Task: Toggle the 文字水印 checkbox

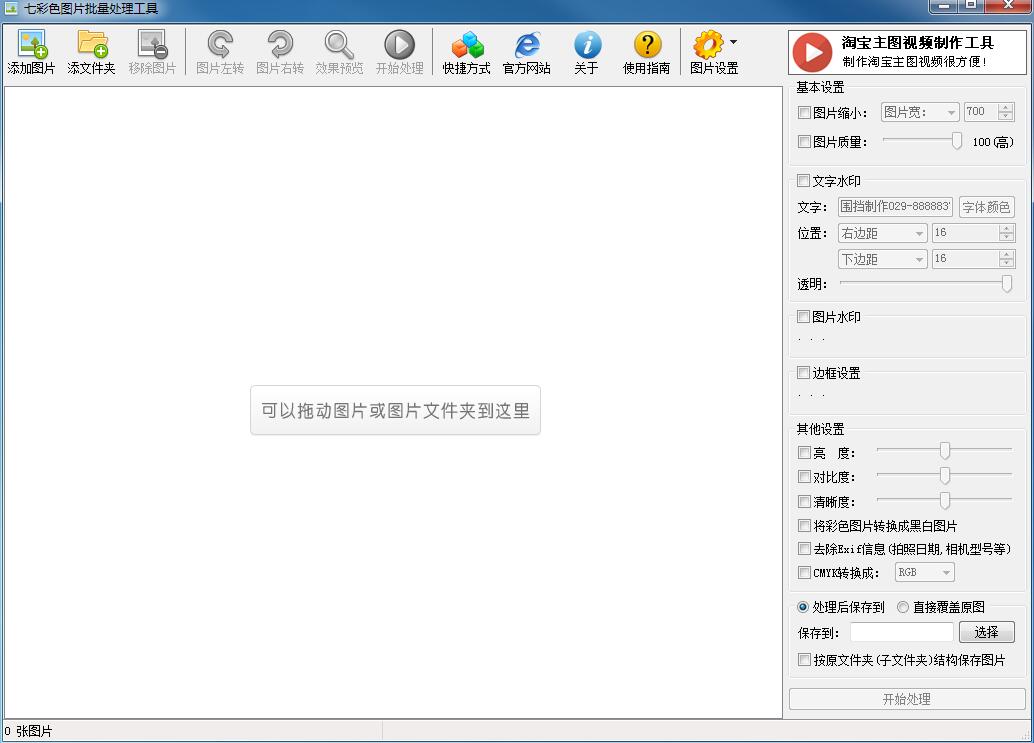Action: coord(803,181)
